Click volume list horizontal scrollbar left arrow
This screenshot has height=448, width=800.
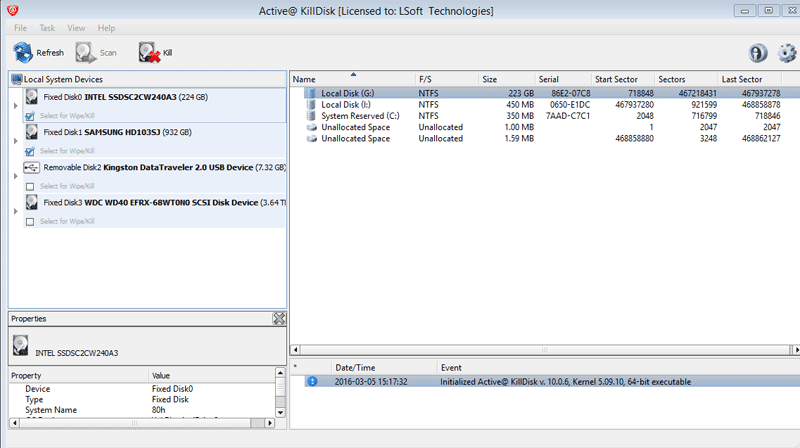click(x=295, y=350)
